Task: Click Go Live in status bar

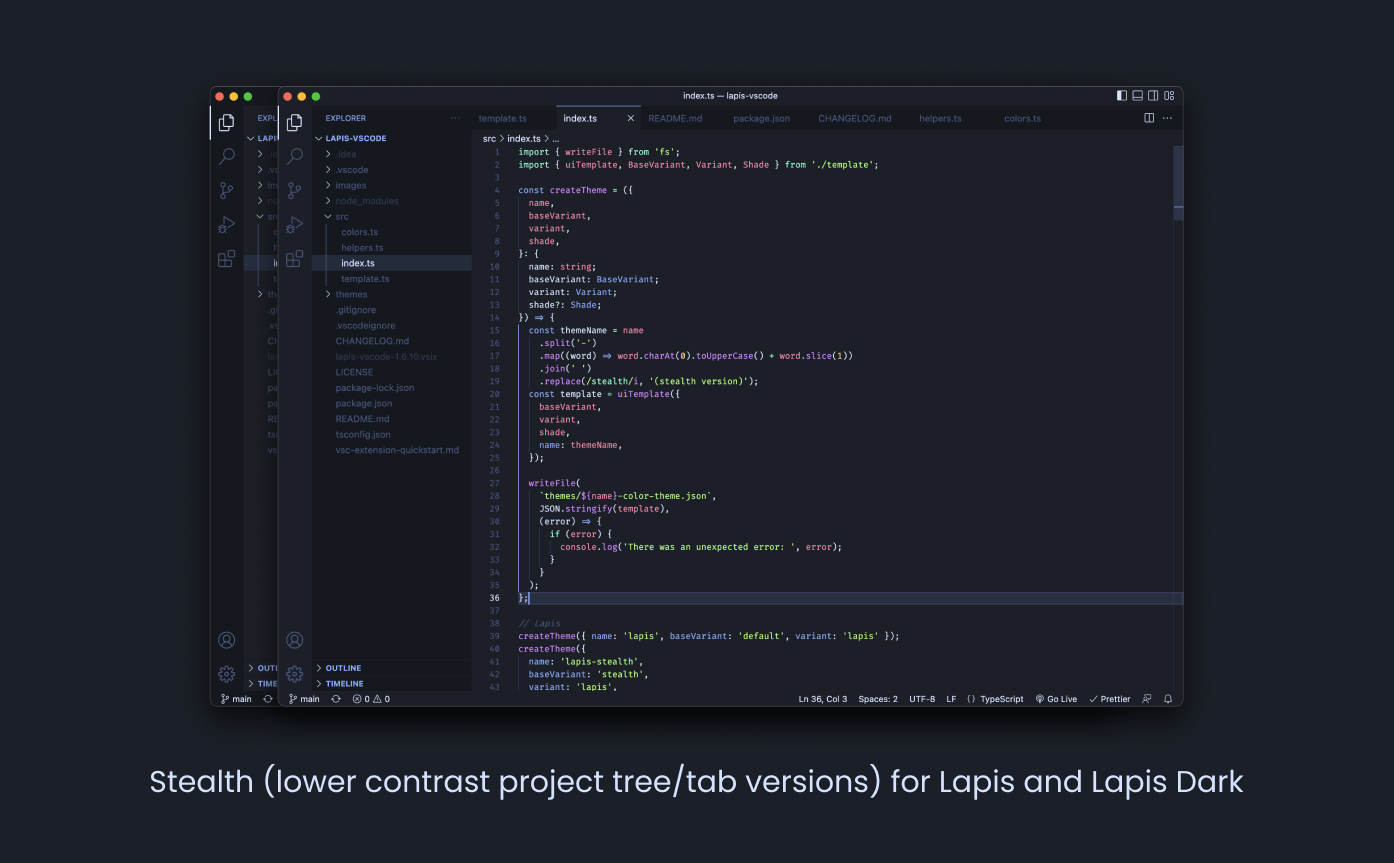Action: pyautogui.click(x=1056, y=699)
